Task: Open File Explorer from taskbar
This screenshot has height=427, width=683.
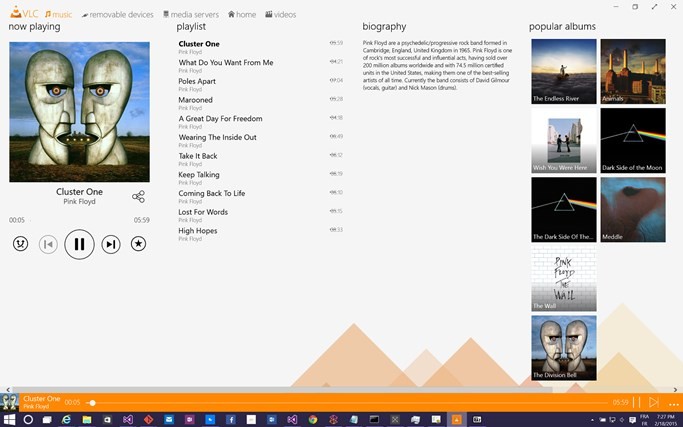Action: pos(87,420)
